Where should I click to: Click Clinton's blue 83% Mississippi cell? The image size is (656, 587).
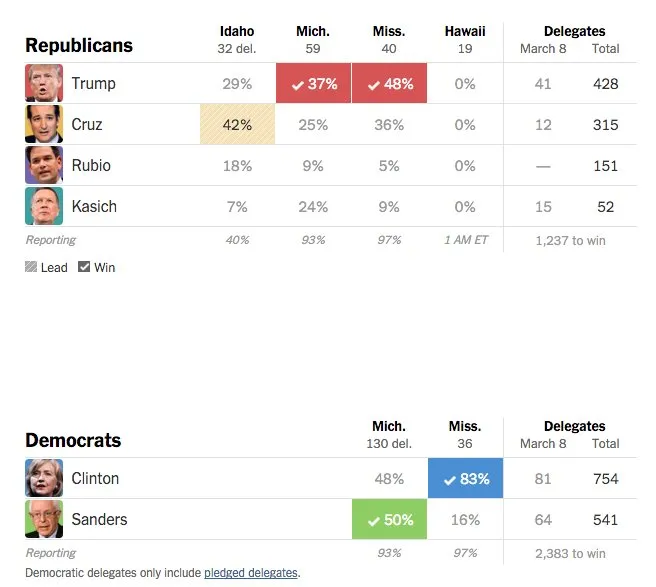tap(465, 478)
